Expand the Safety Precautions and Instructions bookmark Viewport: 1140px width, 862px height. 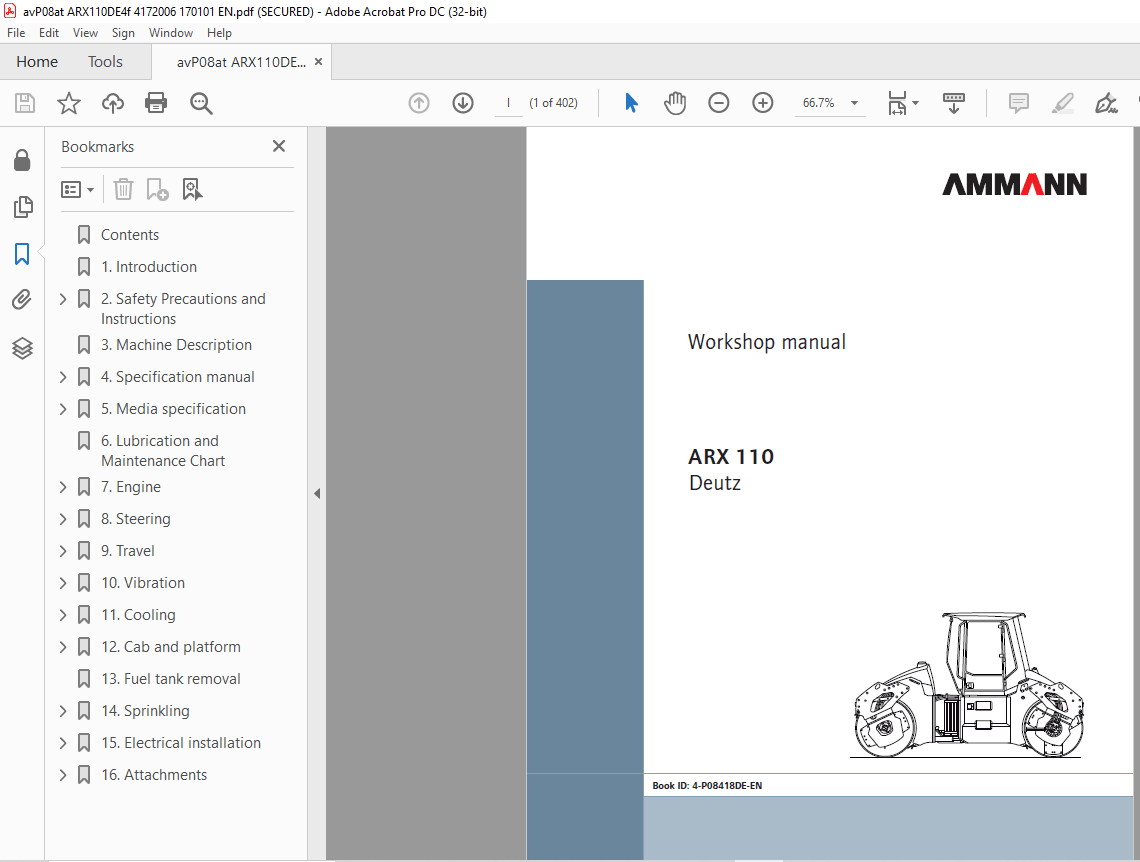tap(62, 298)
